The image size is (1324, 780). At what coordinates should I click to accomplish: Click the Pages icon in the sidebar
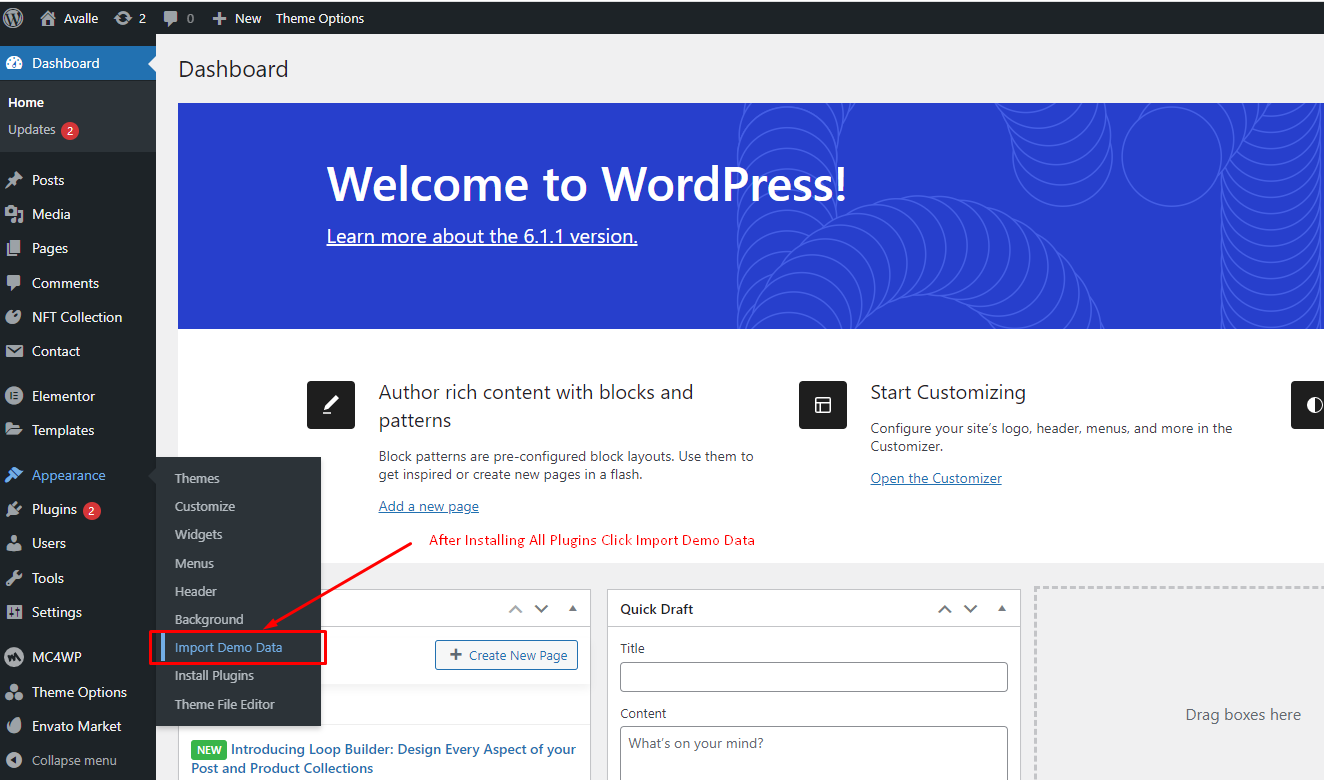pyautogui.click(x=14, y=248)
